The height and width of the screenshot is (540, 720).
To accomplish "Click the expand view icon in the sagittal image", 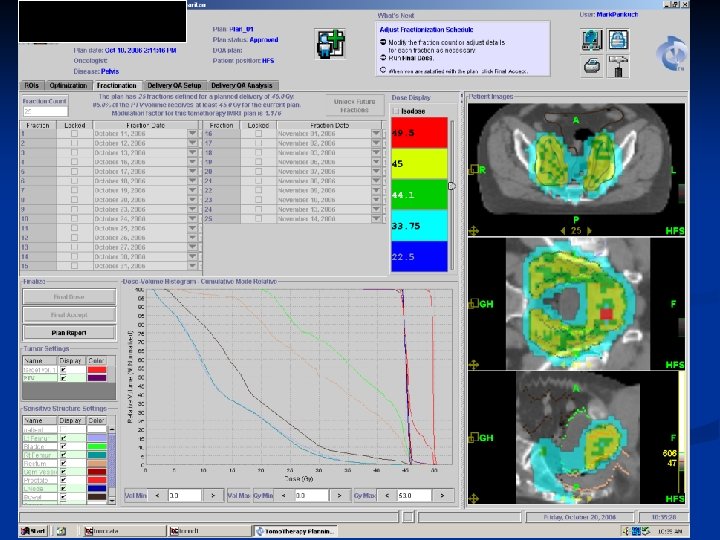I will click(473, 438).
